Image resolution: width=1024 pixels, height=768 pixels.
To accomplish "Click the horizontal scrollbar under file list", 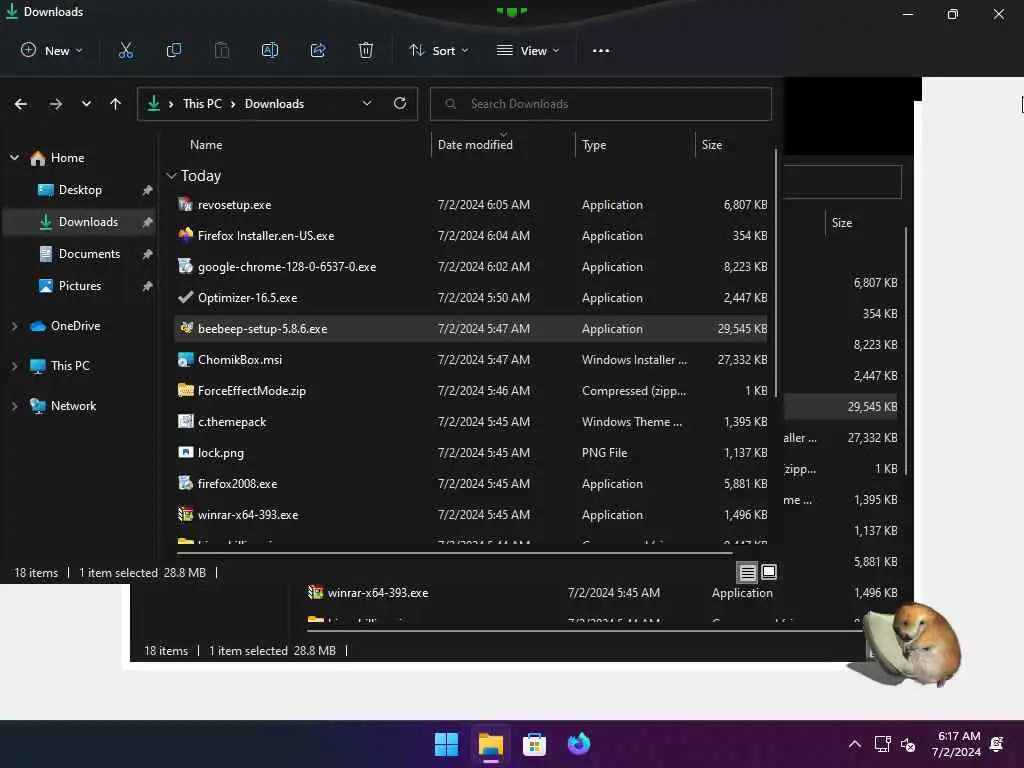I will 455,552.
